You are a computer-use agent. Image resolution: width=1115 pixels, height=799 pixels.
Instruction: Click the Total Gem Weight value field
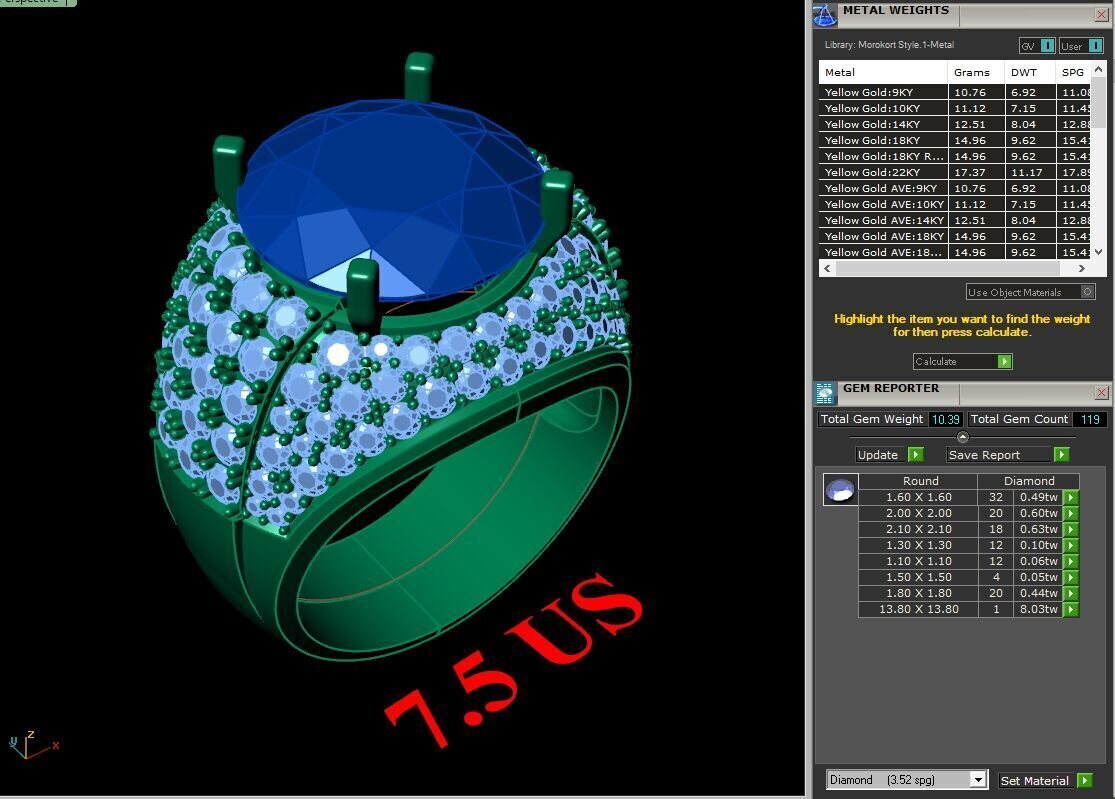(946, 419)
